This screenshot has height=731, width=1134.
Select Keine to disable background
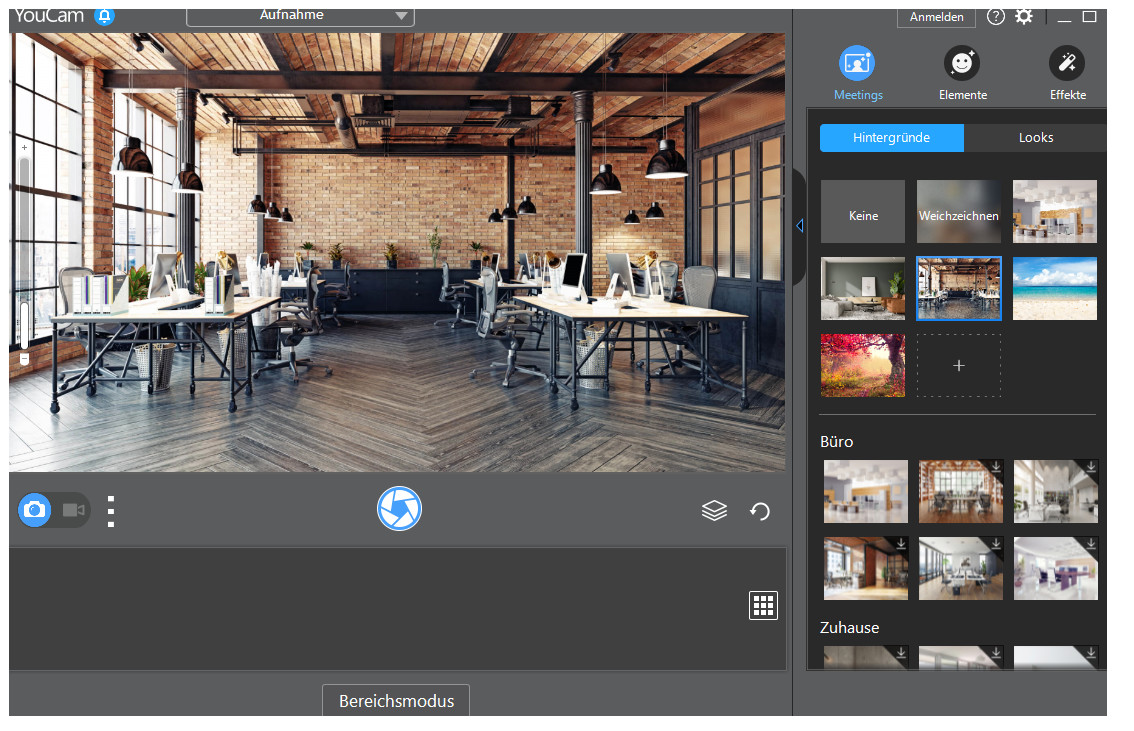click(x=863, y=212)
